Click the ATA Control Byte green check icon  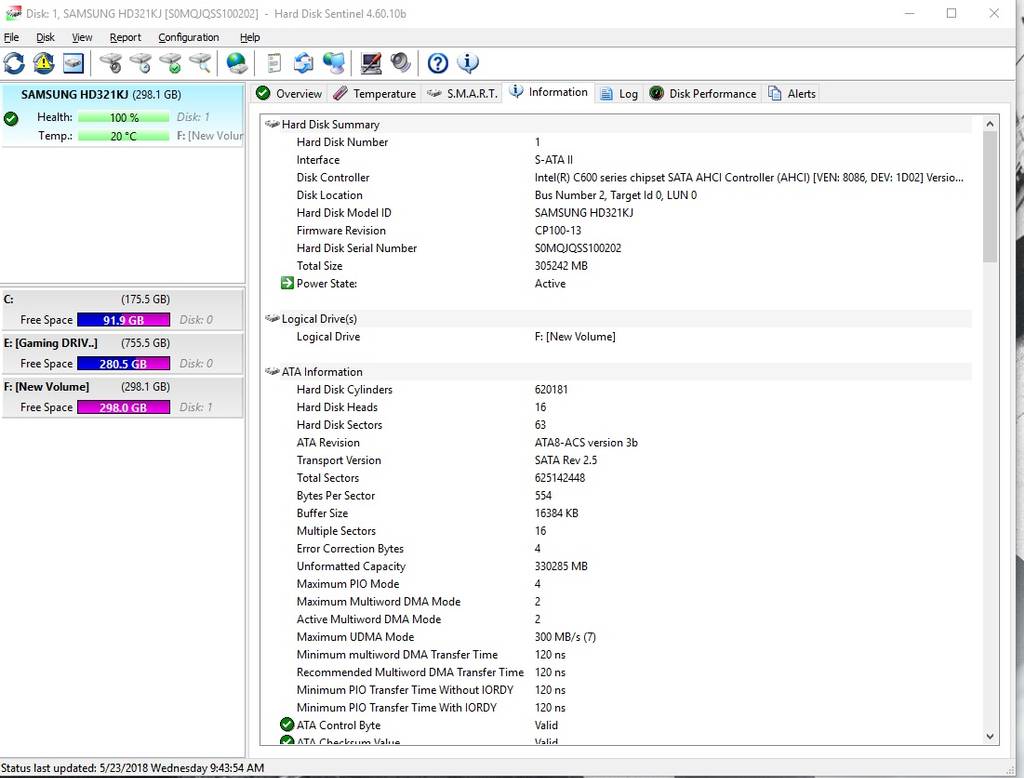tap(287, 724)
